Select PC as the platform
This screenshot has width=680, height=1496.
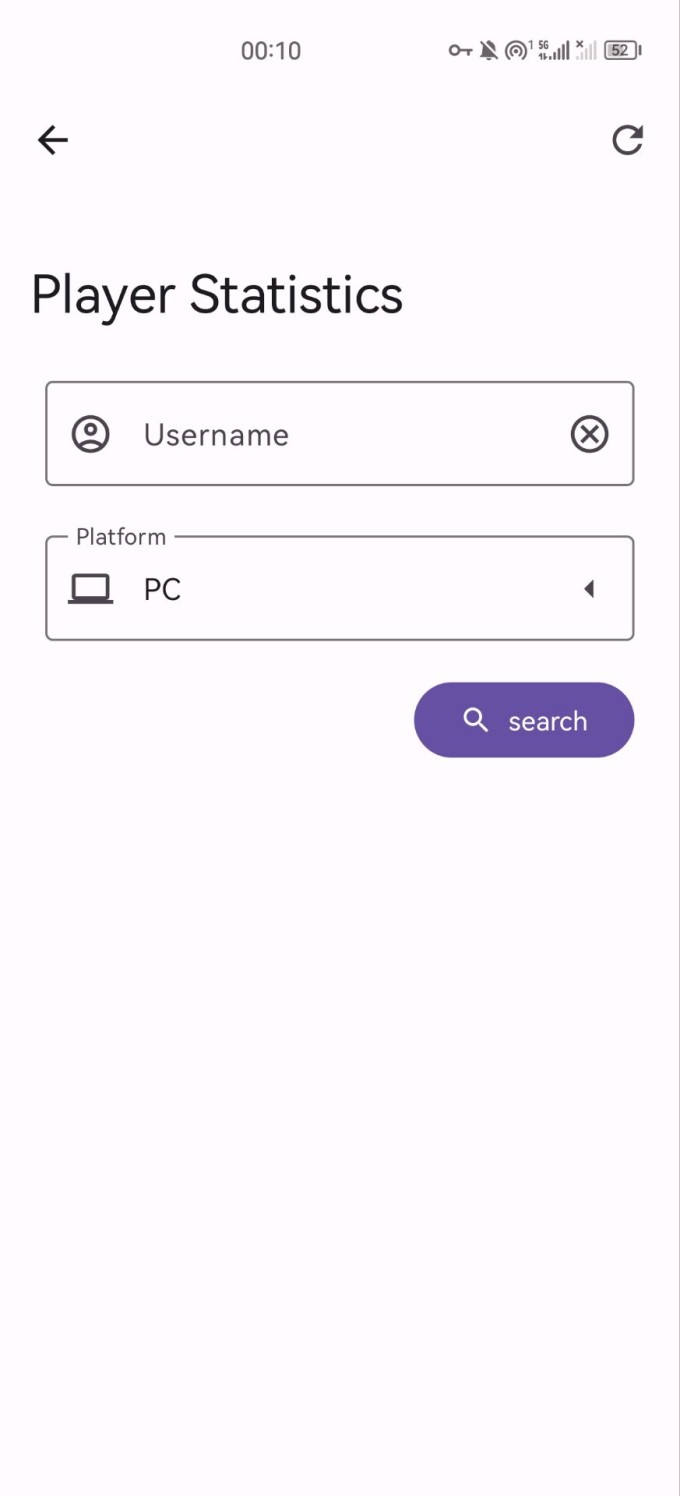165,588
